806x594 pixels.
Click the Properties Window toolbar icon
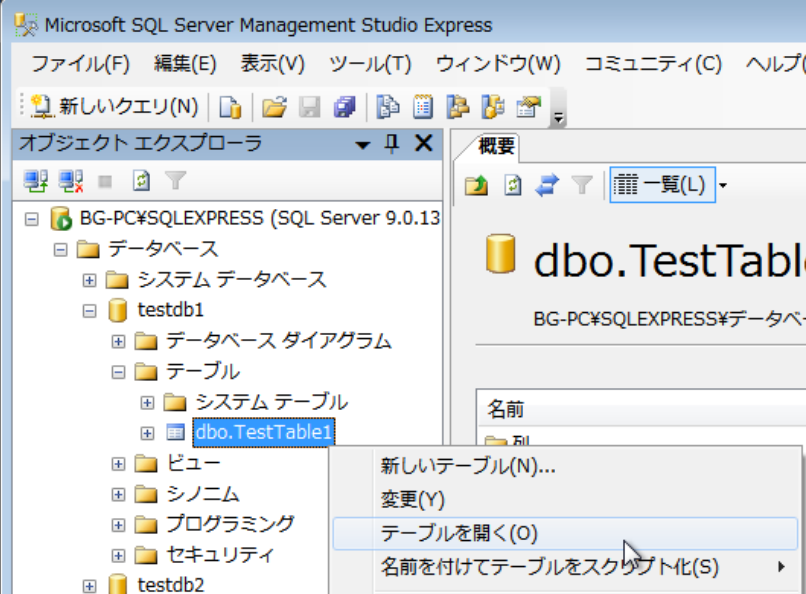528,107
